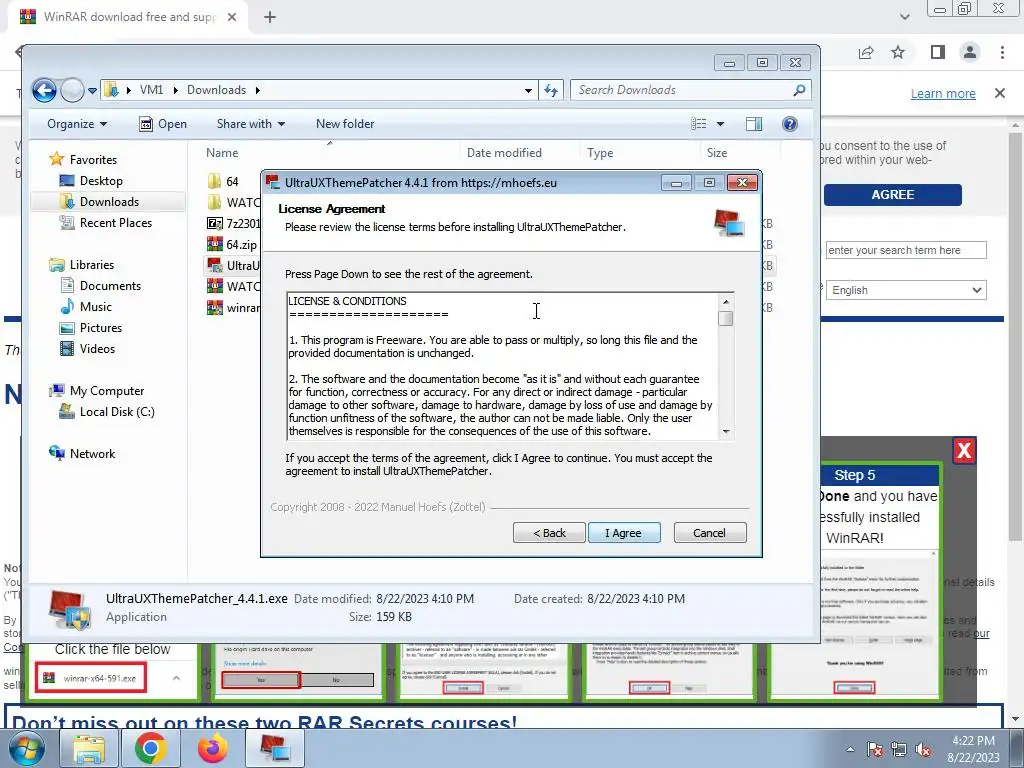The width and height of the screenshot is (1024, 768).
Task: Sort files by the Size column
Action: (x=716, y=153)
